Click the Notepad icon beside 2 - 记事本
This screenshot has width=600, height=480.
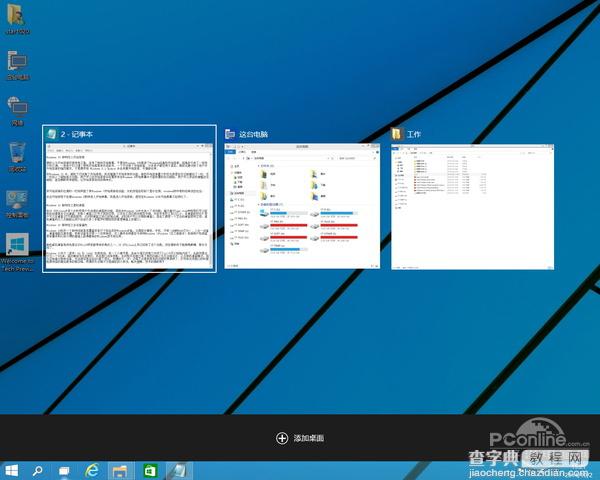coord(51,134)
